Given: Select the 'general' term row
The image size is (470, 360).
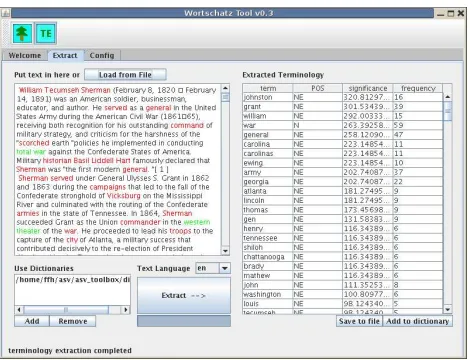Looking at the screenshot, I should coord(343,135).
